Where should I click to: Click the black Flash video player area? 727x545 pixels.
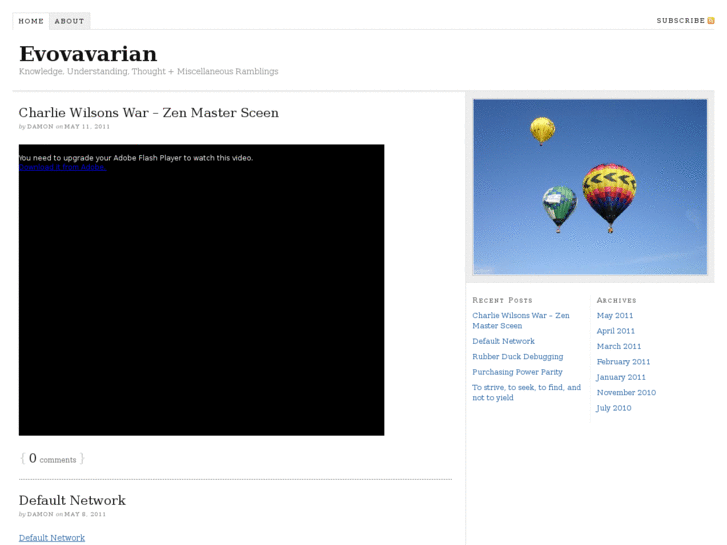[201, 290]
